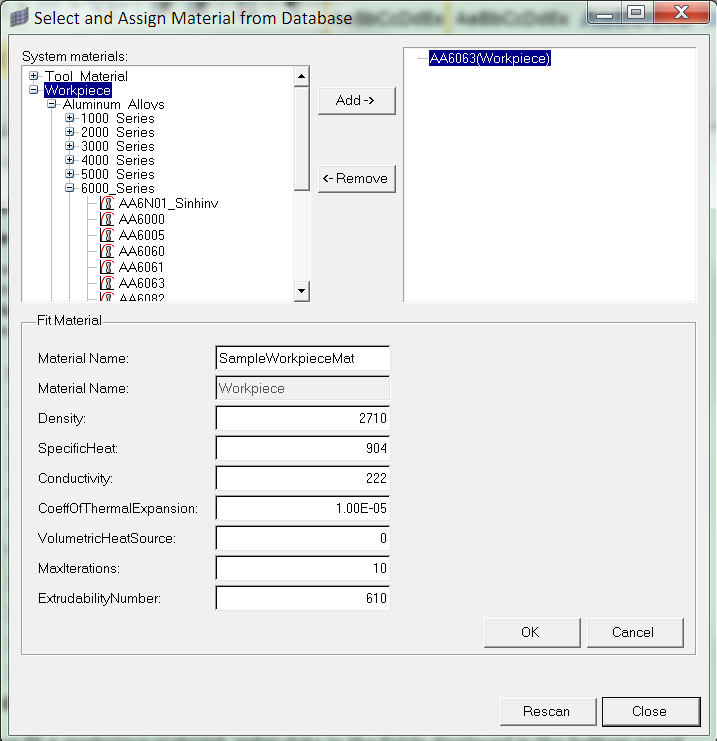Image resolution: width=717 pixels, height=741 pixels.
Task: Select AA6063(Workpiece) in assigned list
Action: (x=490, y=58)
